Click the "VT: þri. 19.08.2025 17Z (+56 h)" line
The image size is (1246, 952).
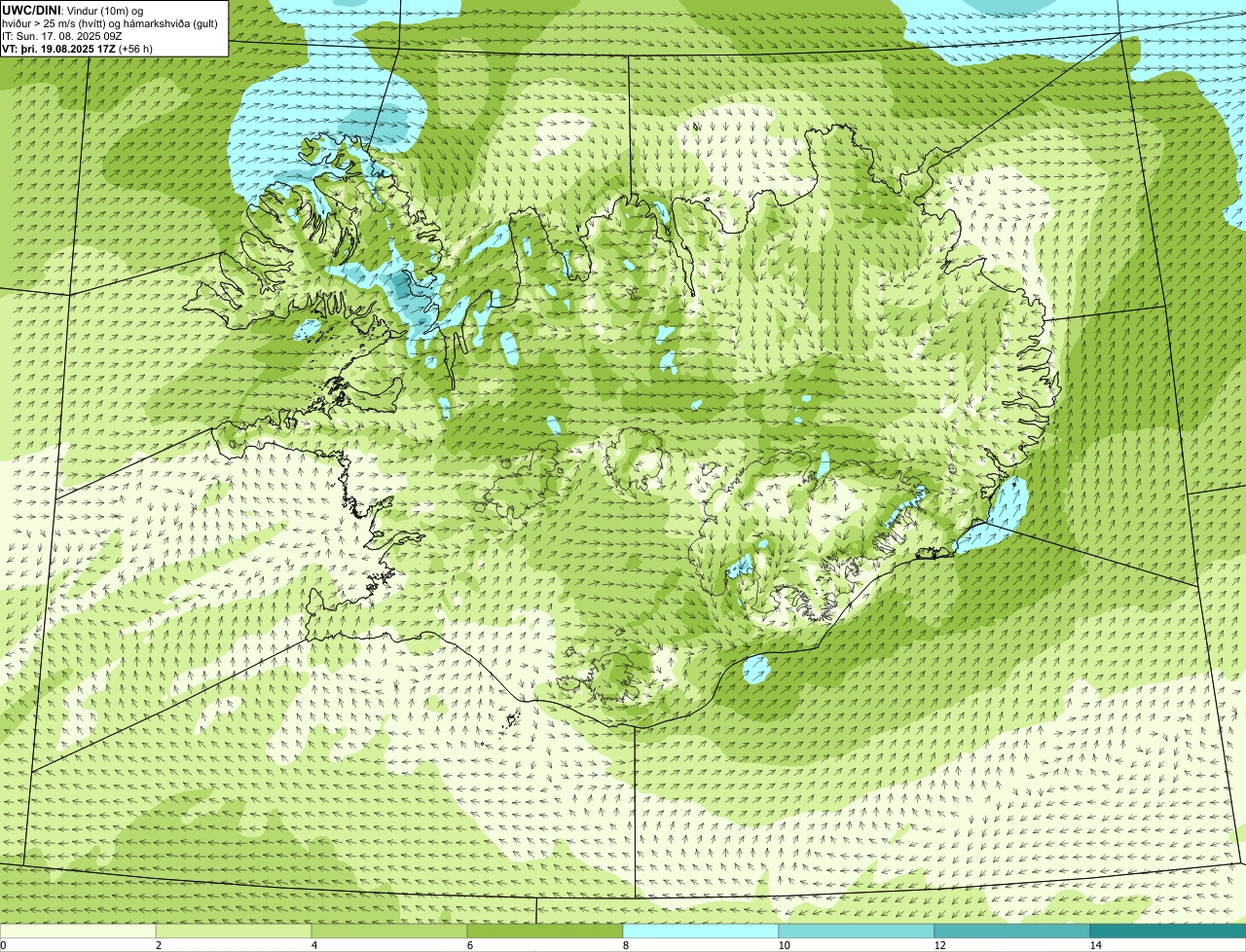tap(78, 49)
